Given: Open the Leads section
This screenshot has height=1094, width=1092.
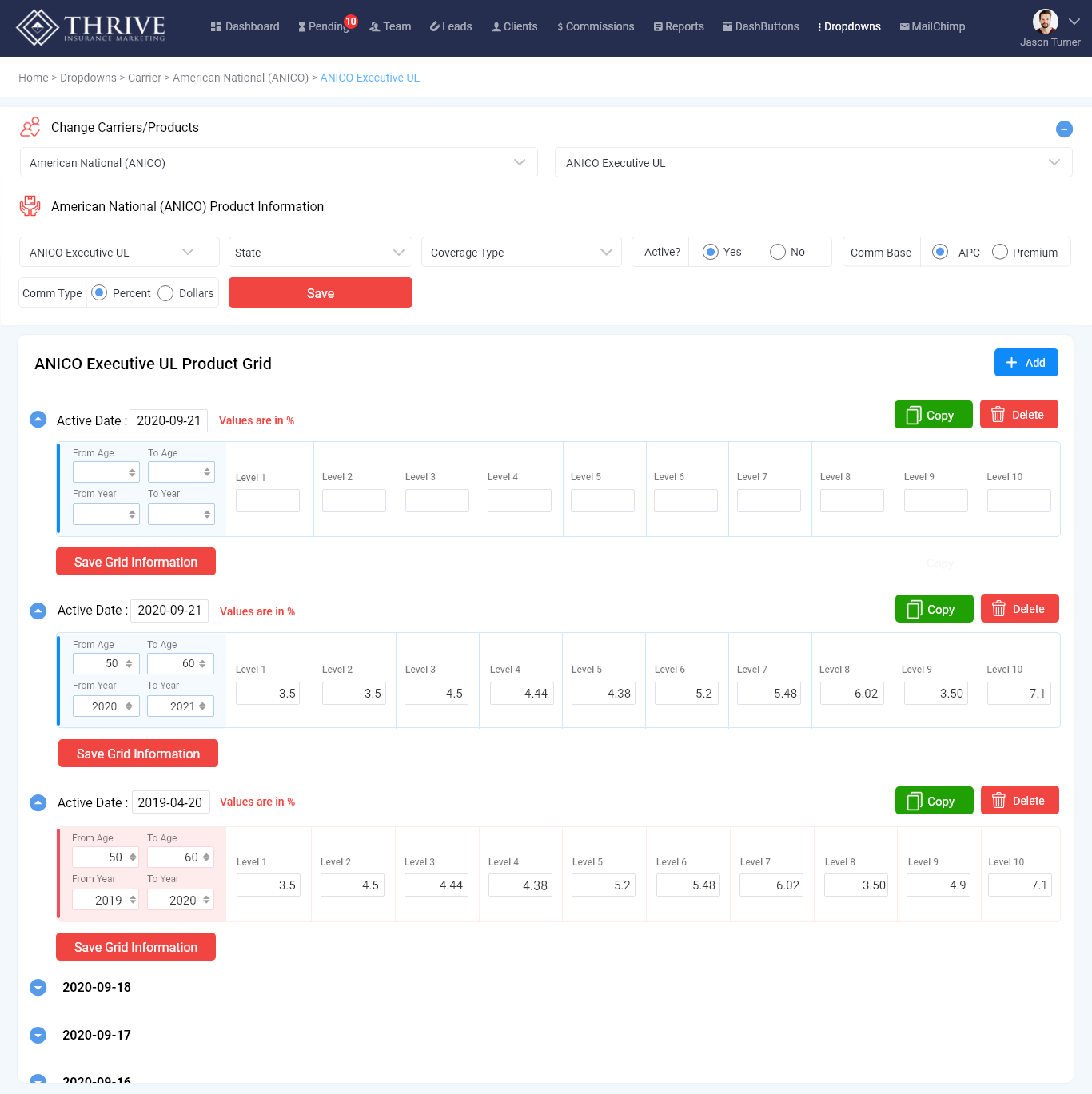Looking at the screenshot, I should click(x=451, y=26).
